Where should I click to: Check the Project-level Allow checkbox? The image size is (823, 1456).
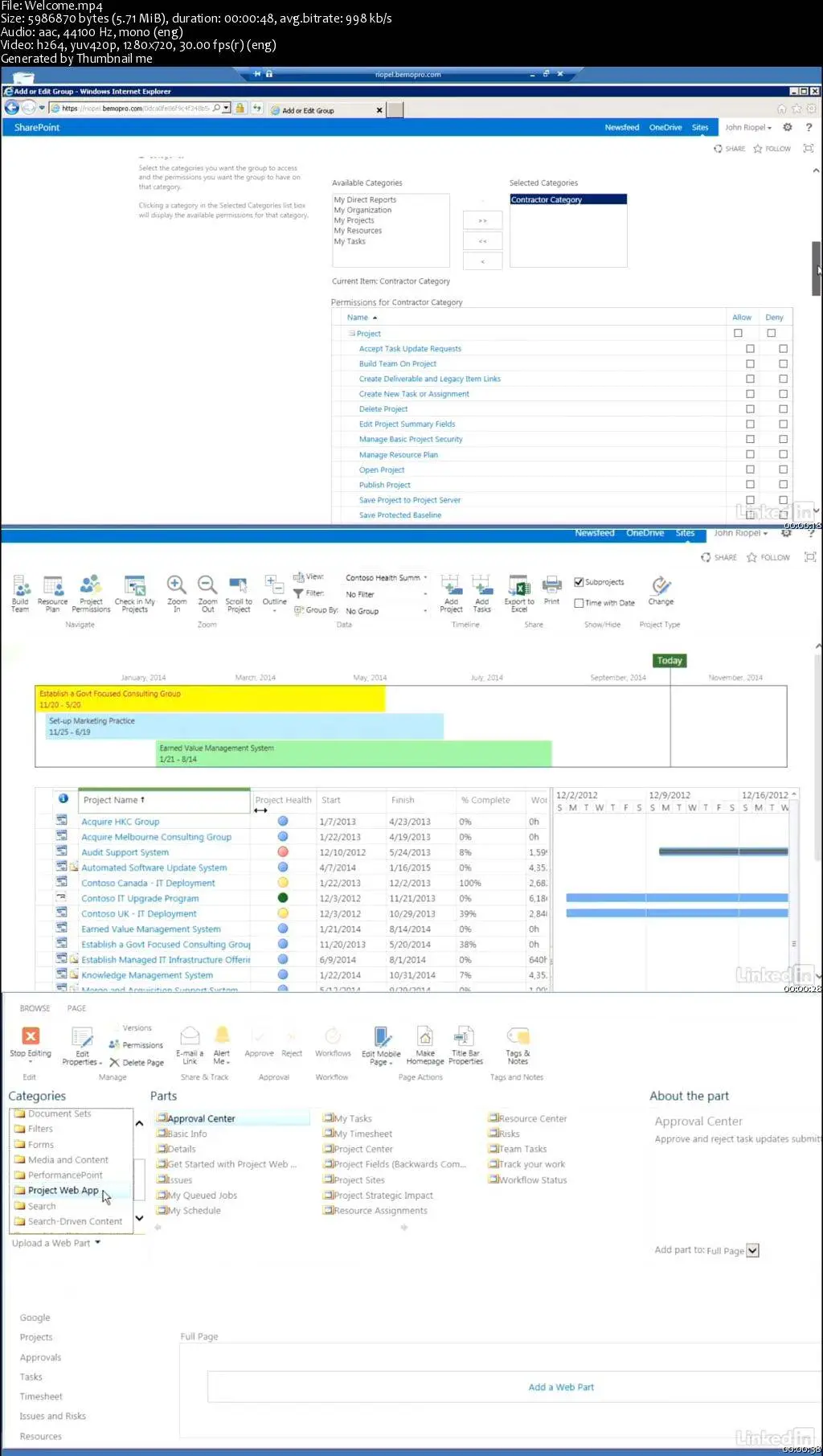point(738,333)
